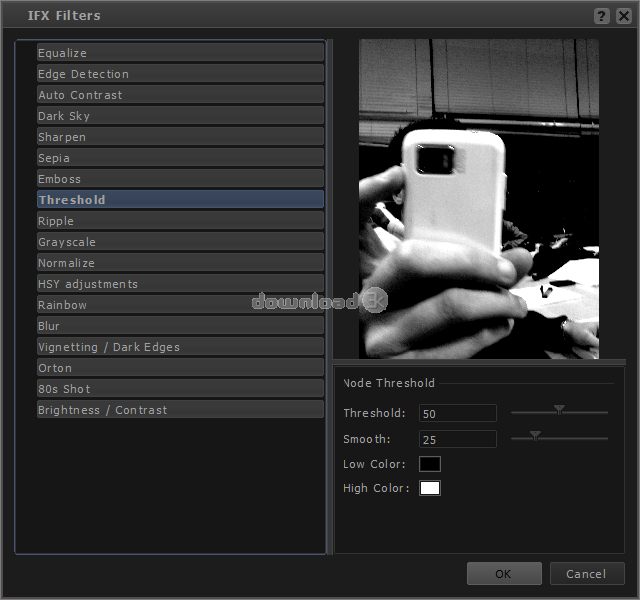The height and width of the screenshot is (600, 640).
Task: Click the filter preview image
Action: [x=479, y=199]
